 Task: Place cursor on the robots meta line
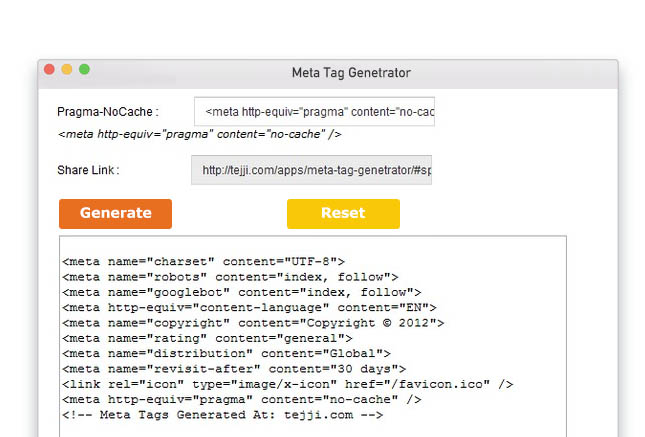tap(230, 277)
